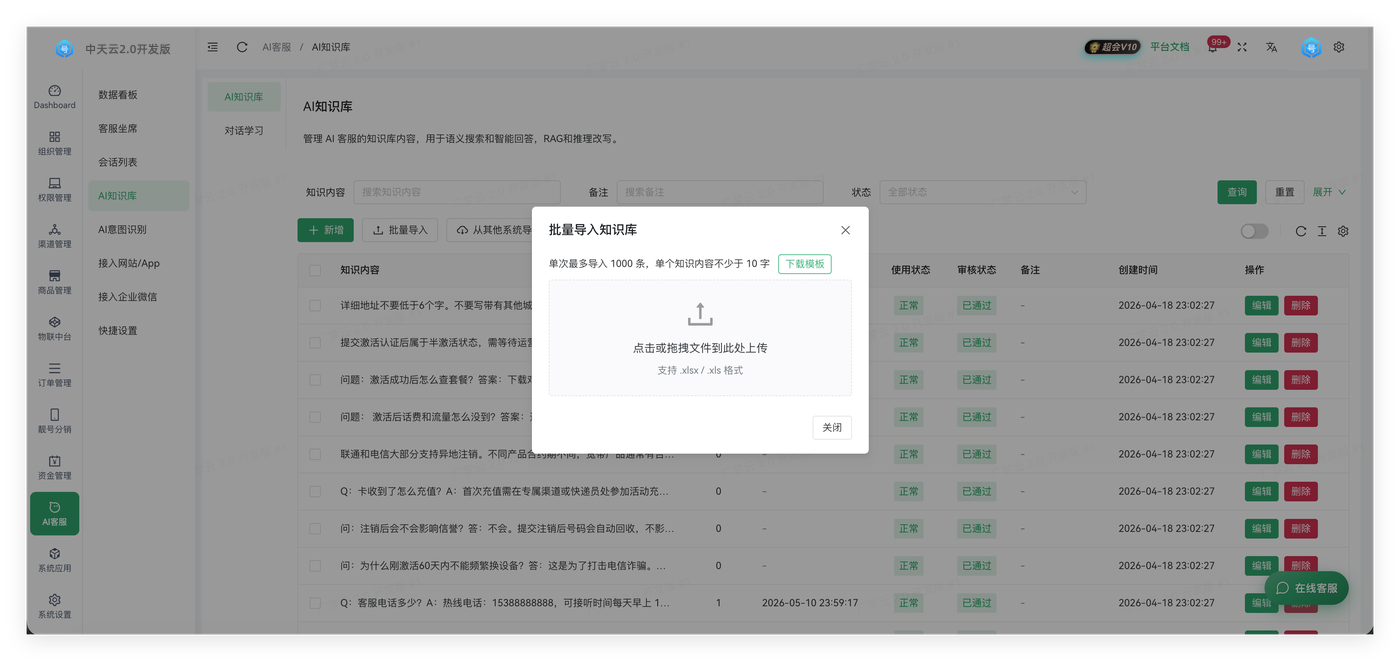Click the 下载模板 button

click(805, 264)
